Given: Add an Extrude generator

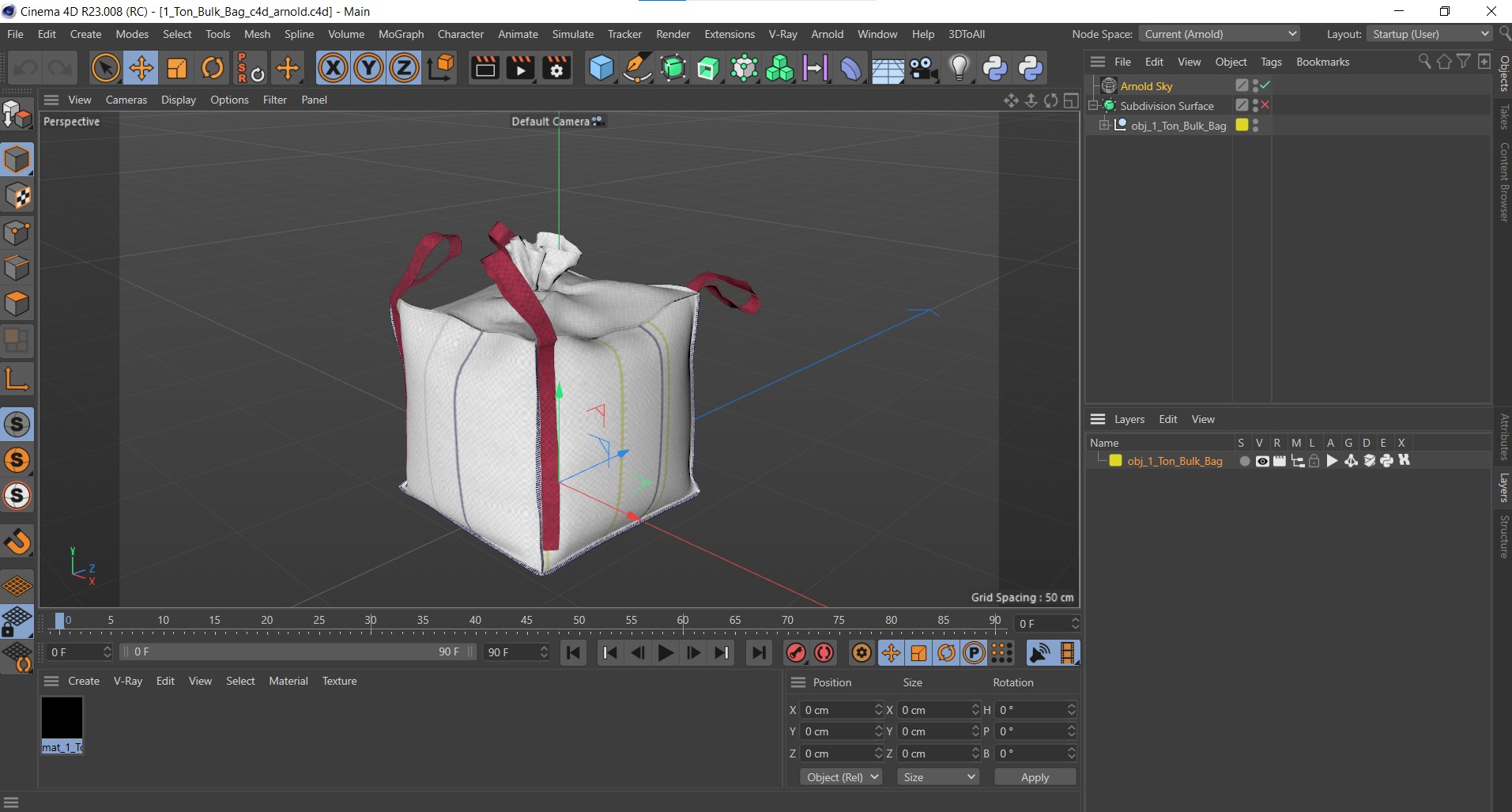Looking at the screenshot, I should (x=708, y=68).
